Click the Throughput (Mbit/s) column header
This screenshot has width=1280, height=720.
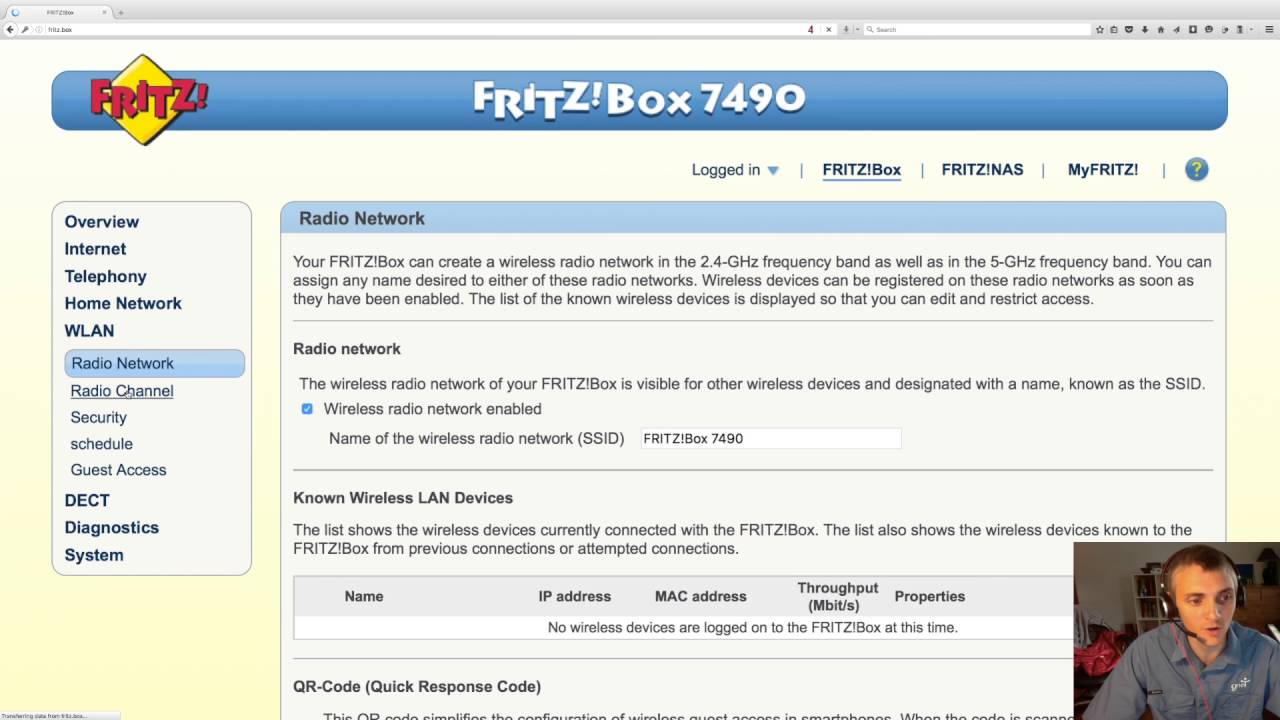pyautogui.click(x=838, y=596)
